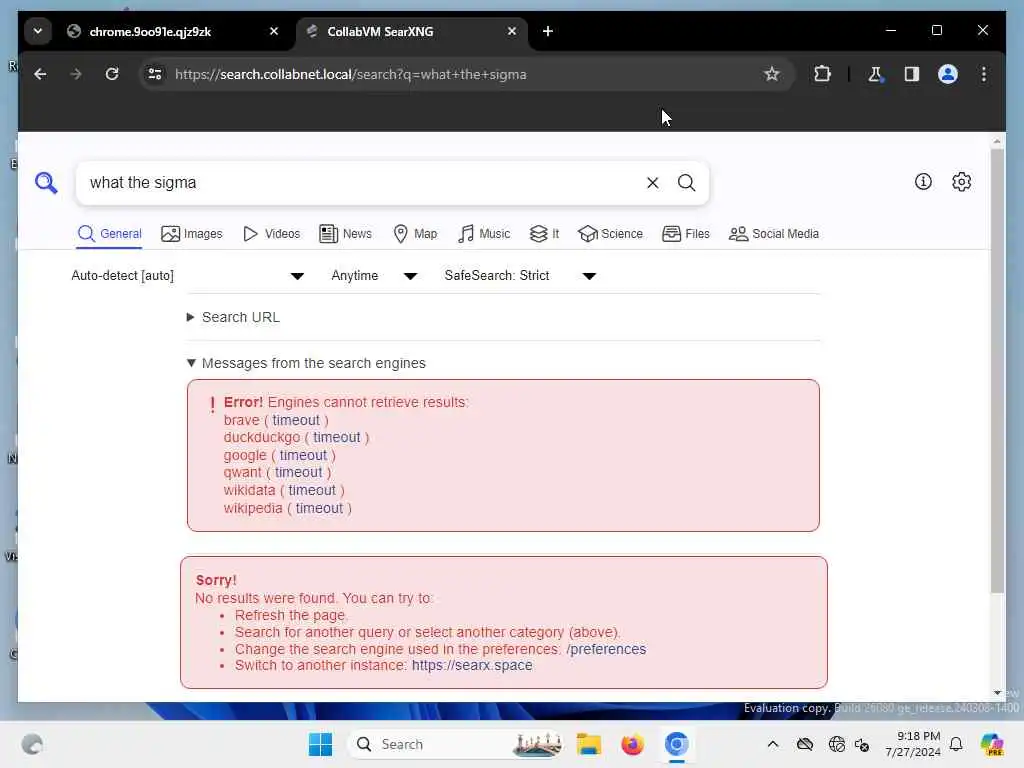
Task: Switch to the Music category
Action: [484, 234]
